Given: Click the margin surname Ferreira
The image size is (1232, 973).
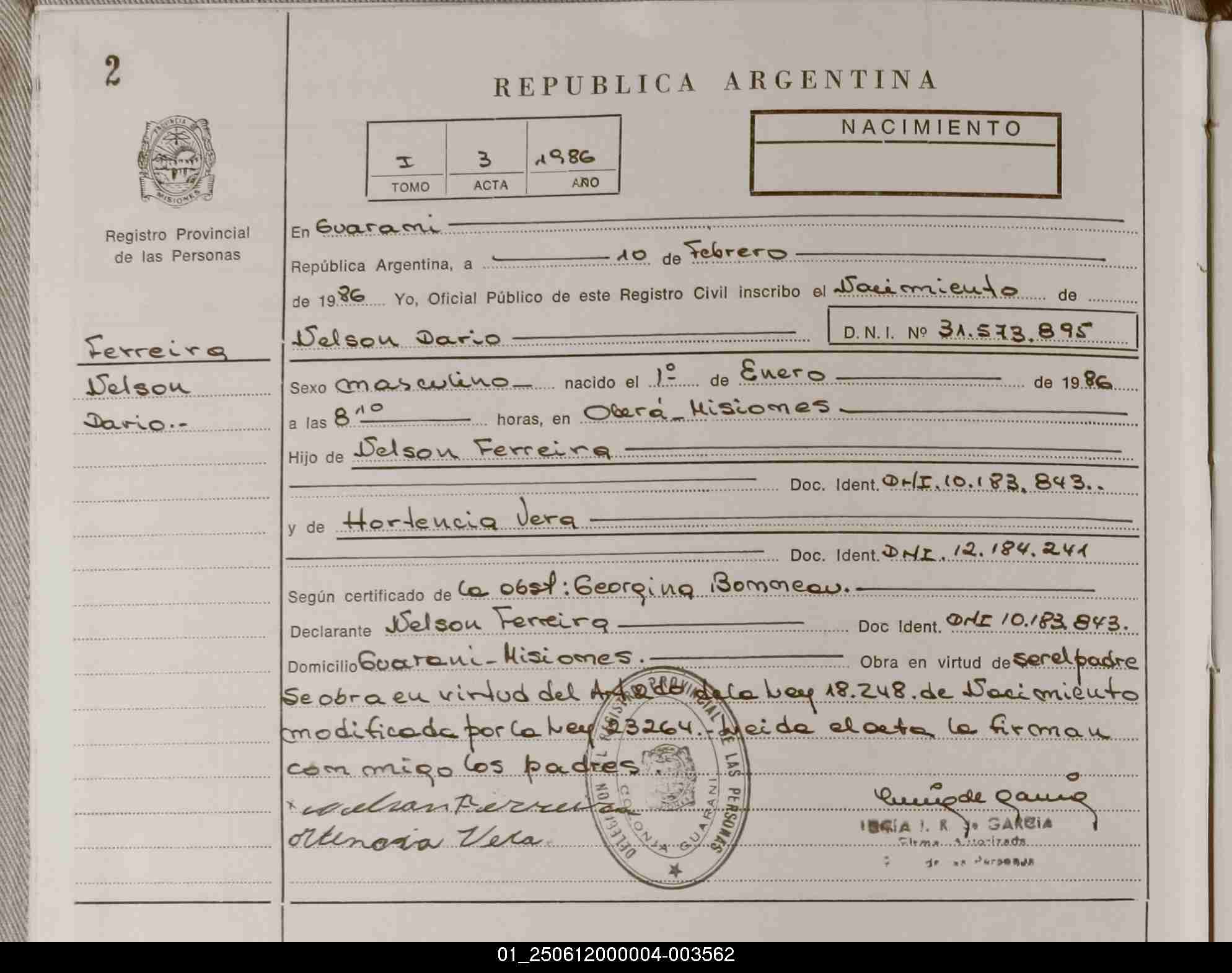Looking at the screenshot, I should [155, 348].
